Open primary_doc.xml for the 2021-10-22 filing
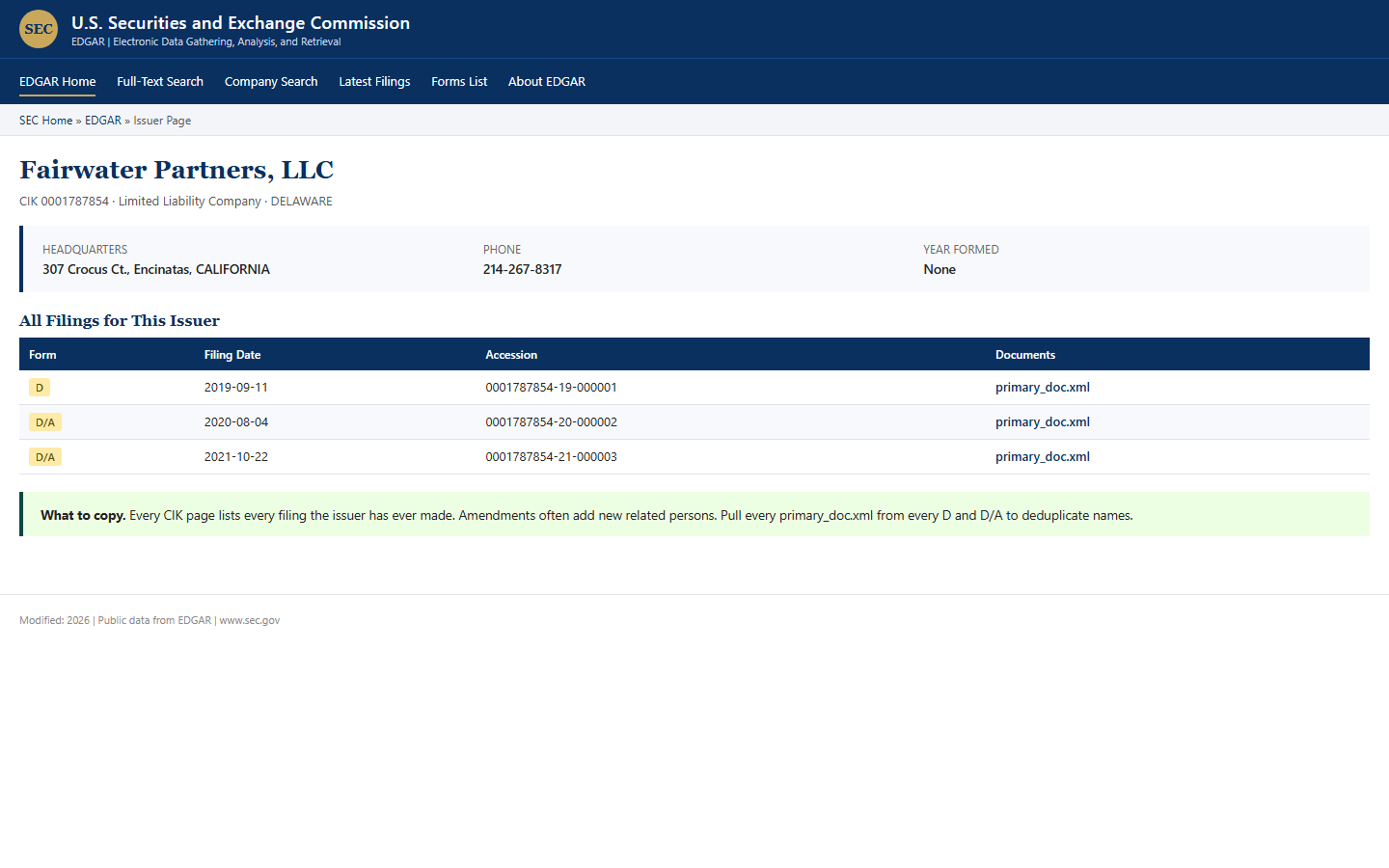 click(x=1043, y=457)
